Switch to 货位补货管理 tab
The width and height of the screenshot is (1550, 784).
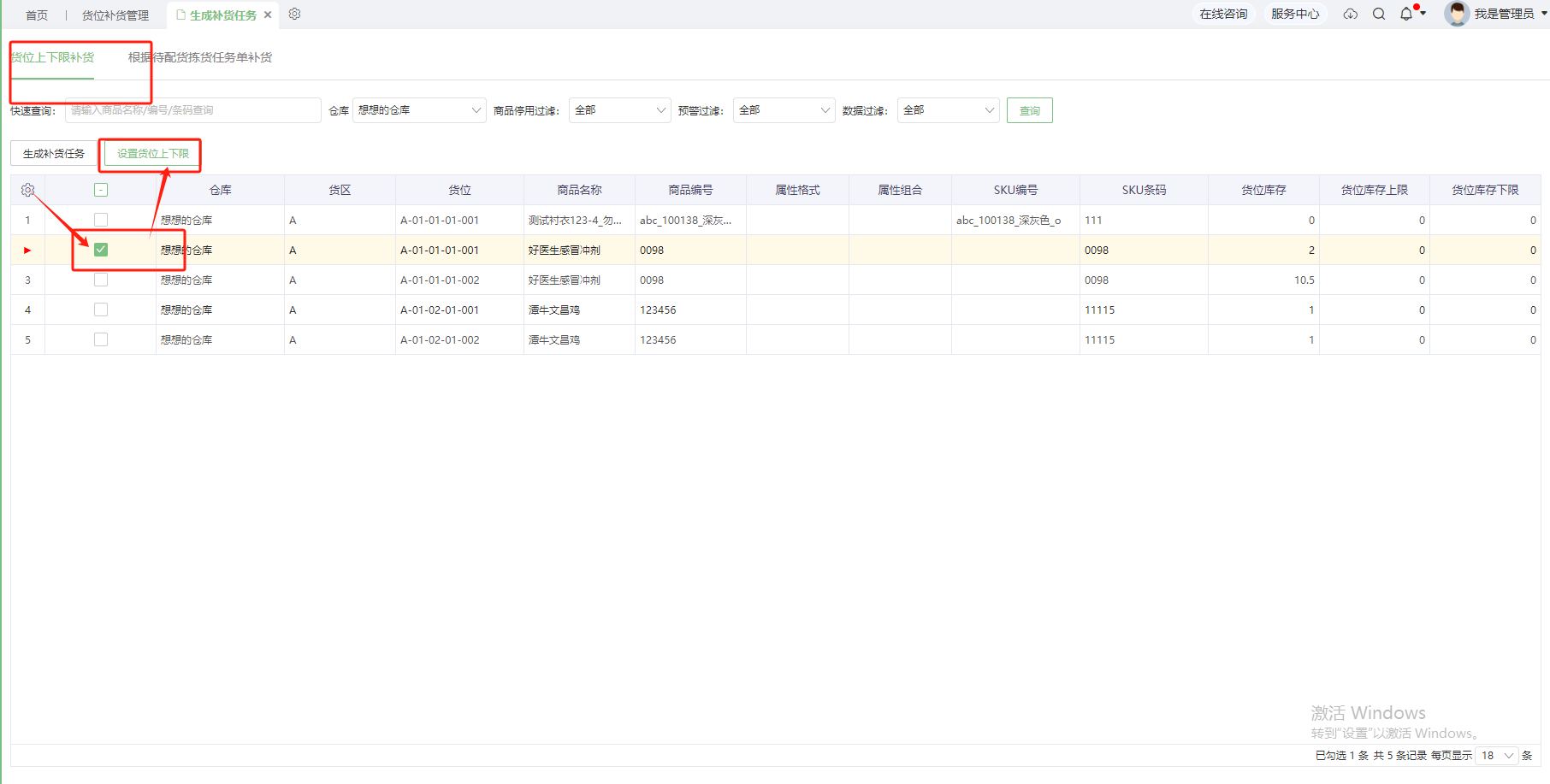[115, 15]
